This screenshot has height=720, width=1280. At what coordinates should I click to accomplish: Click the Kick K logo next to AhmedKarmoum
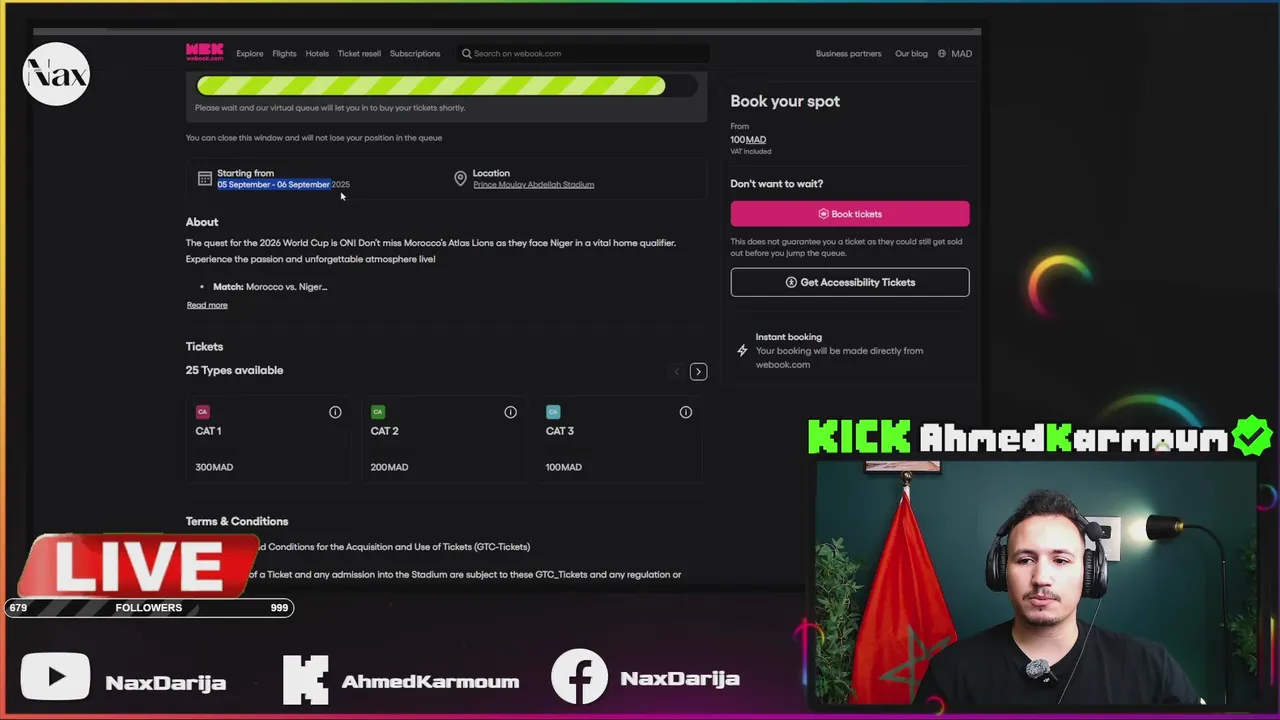[305, 680]
